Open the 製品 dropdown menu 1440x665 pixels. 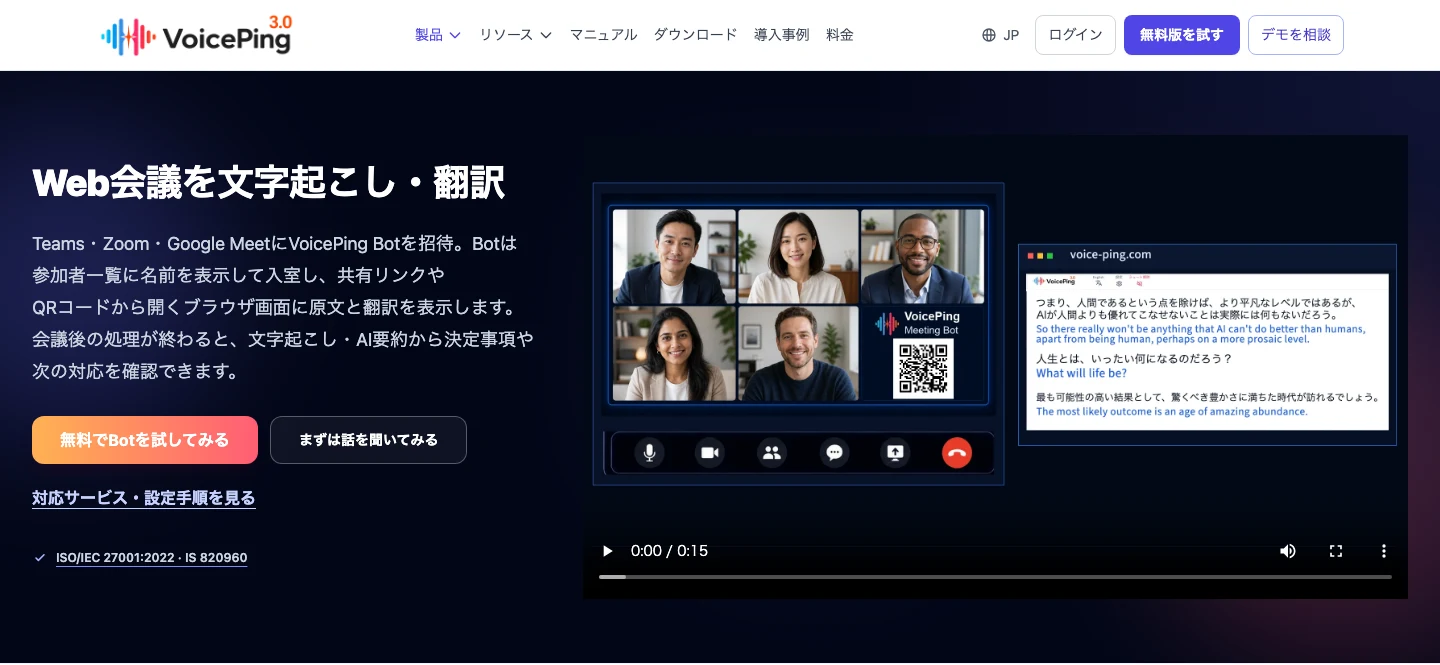pyautogui.click(x=438, y=35)
